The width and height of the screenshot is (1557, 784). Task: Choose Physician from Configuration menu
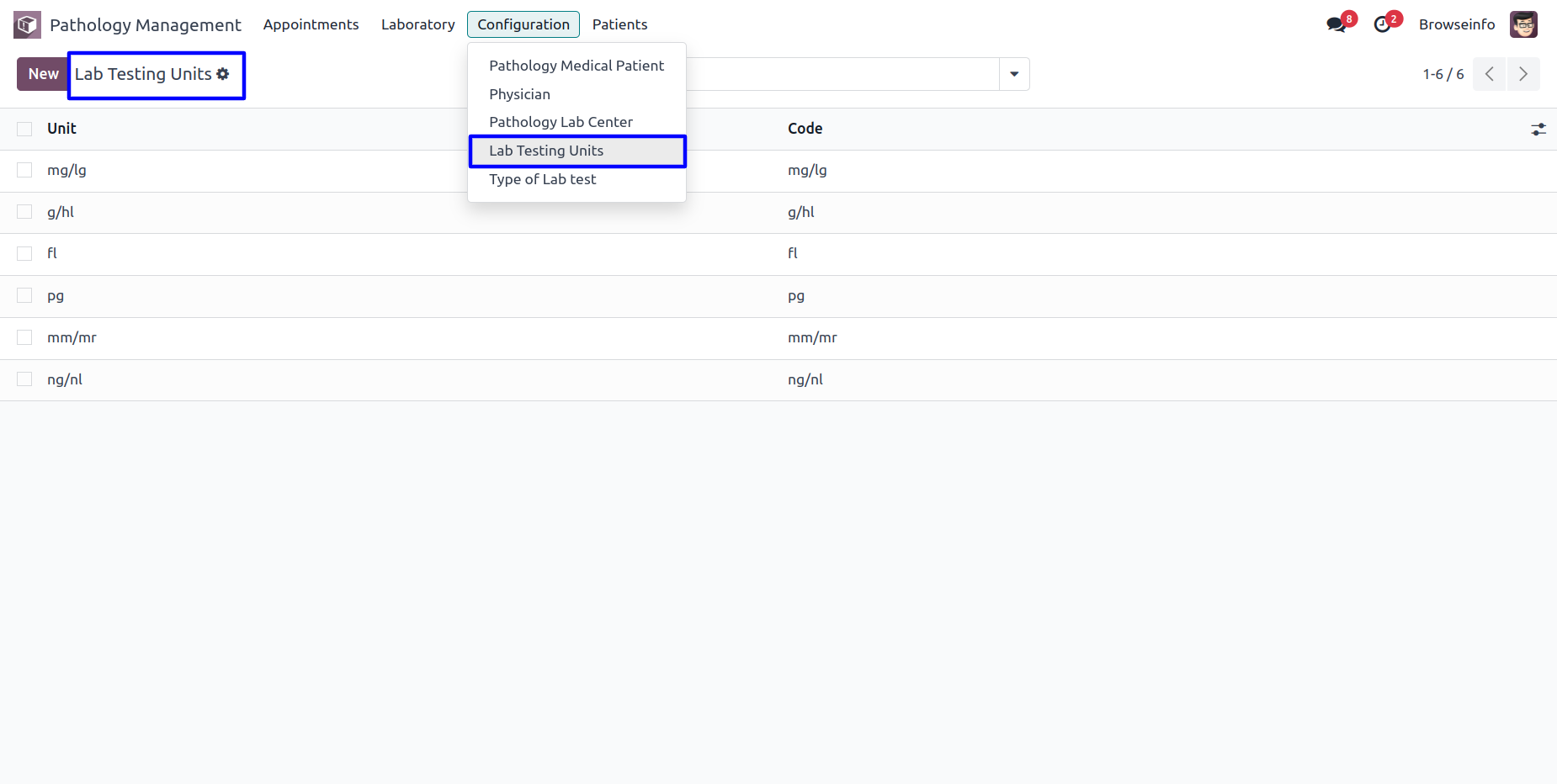[x=577, y=94]
